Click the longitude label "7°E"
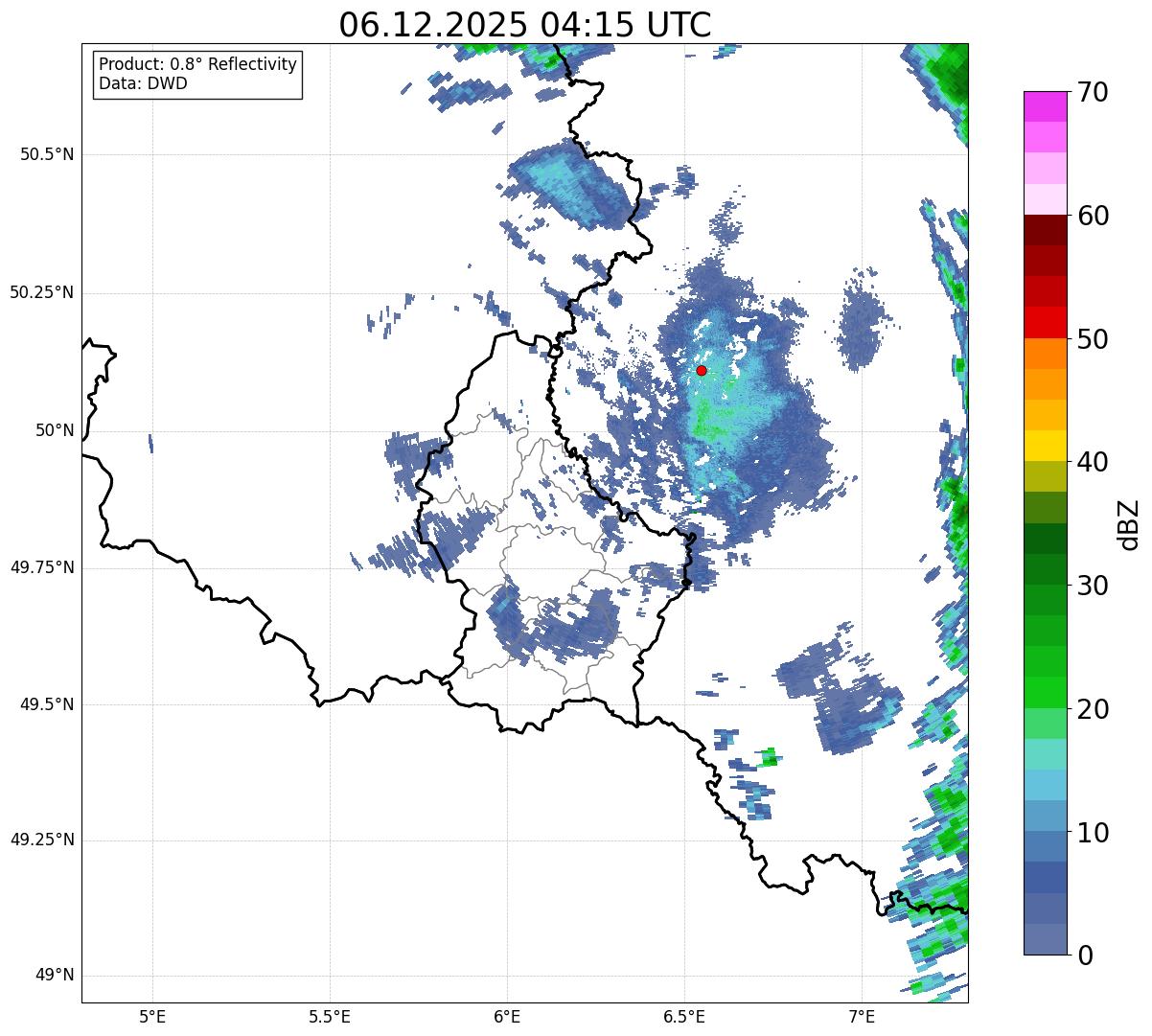The image size is (1152, 1036). coord(862,1017)
